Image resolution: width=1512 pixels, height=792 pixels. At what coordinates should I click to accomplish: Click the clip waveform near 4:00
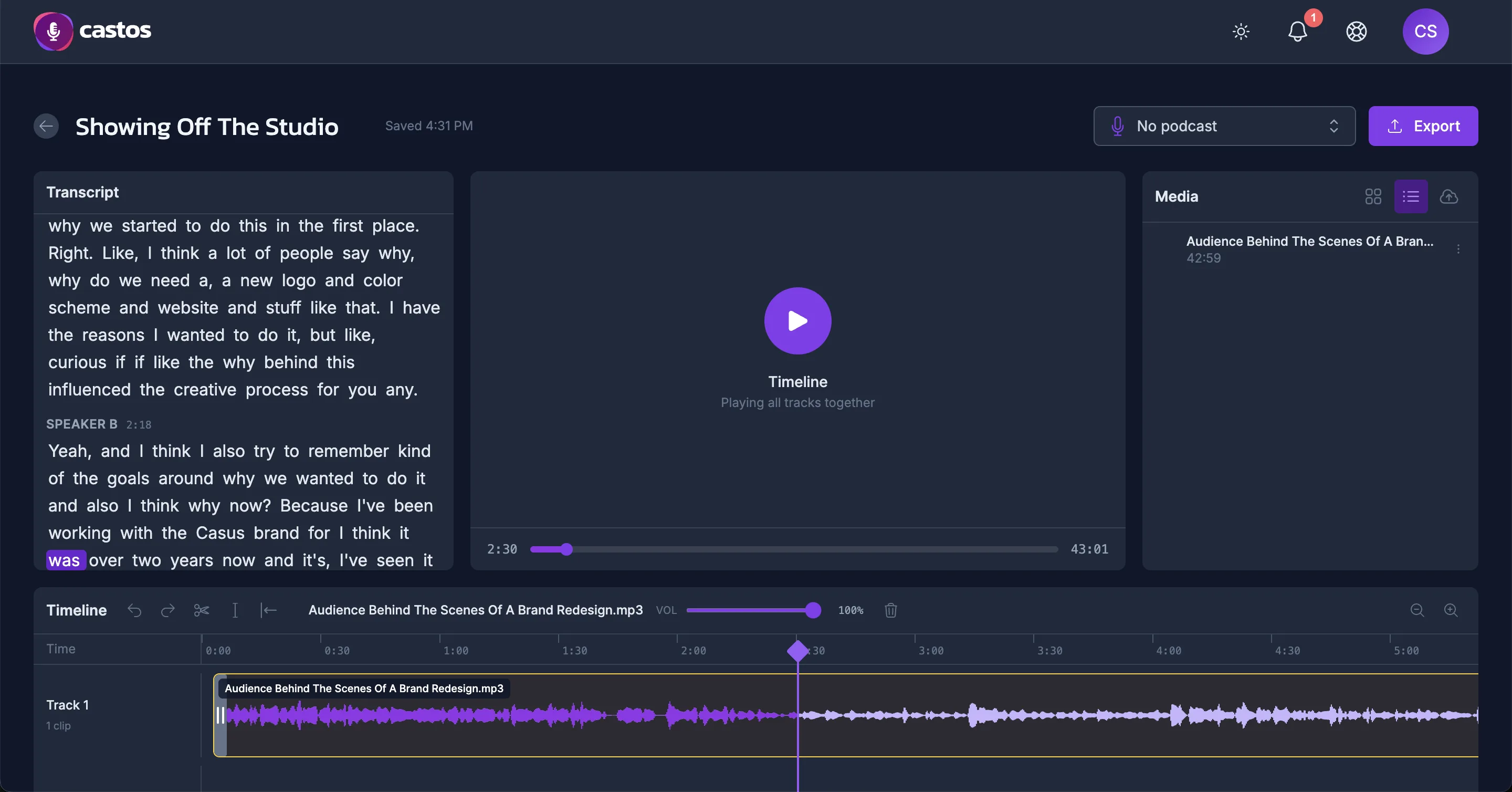[x=1169, y=716]
